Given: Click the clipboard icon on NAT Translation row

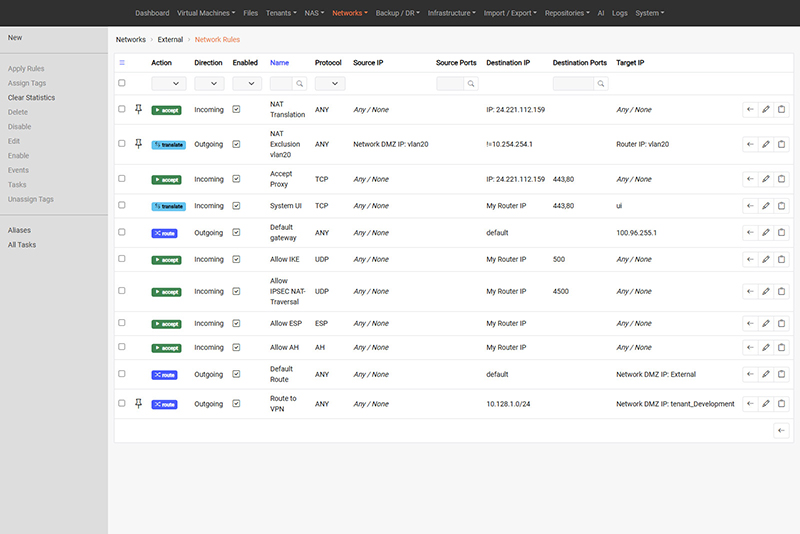Looking at the screenshot, I should click(782, 109).
